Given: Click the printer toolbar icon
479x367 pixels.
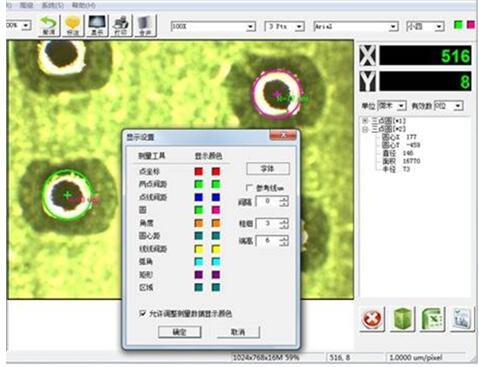Looking at the screenshot, I should (x=121, y=26).
